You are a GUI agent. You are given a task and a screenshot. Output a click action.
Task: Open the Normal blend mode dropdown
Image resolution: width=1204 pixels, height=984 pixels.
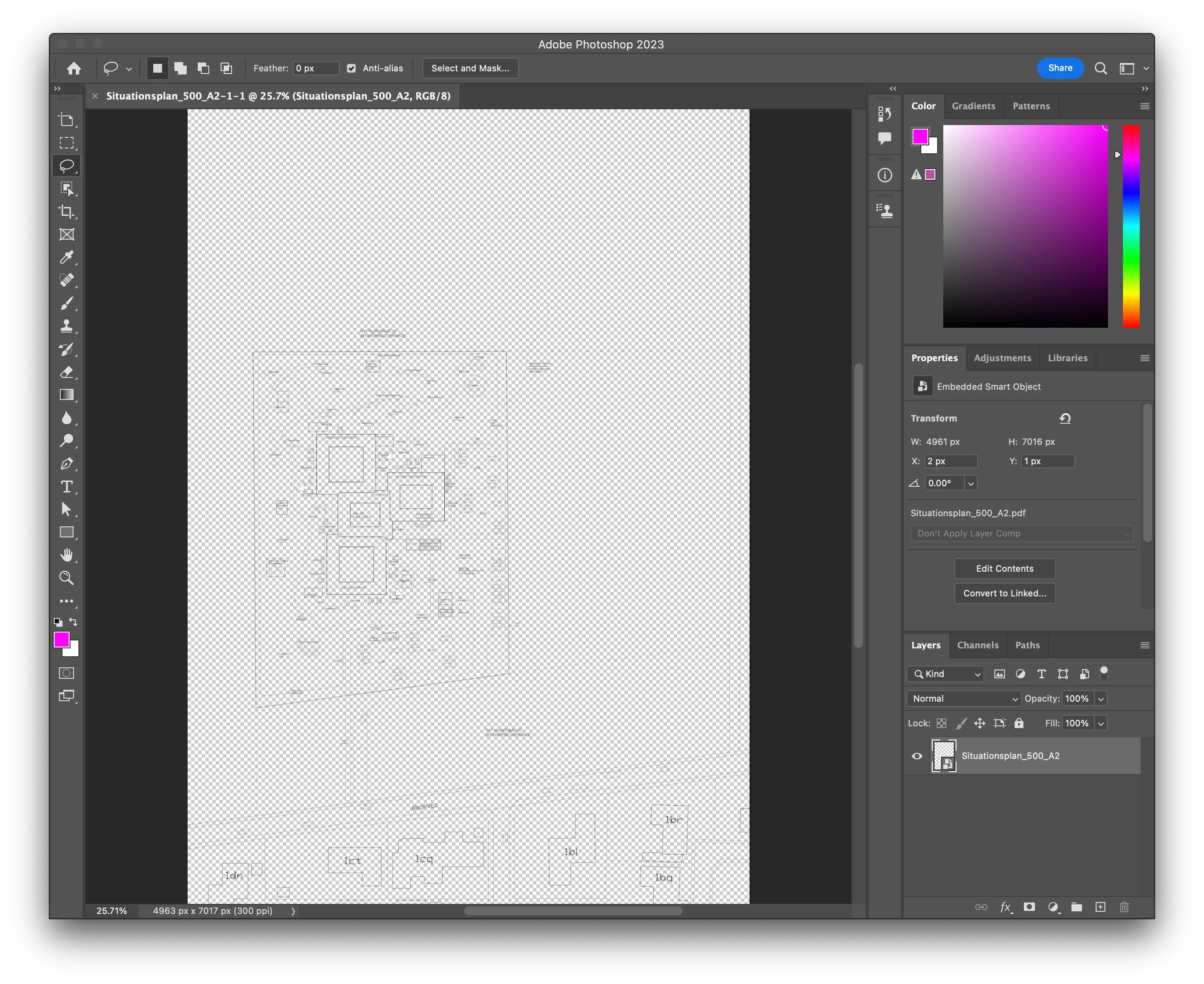coord(963,698)
